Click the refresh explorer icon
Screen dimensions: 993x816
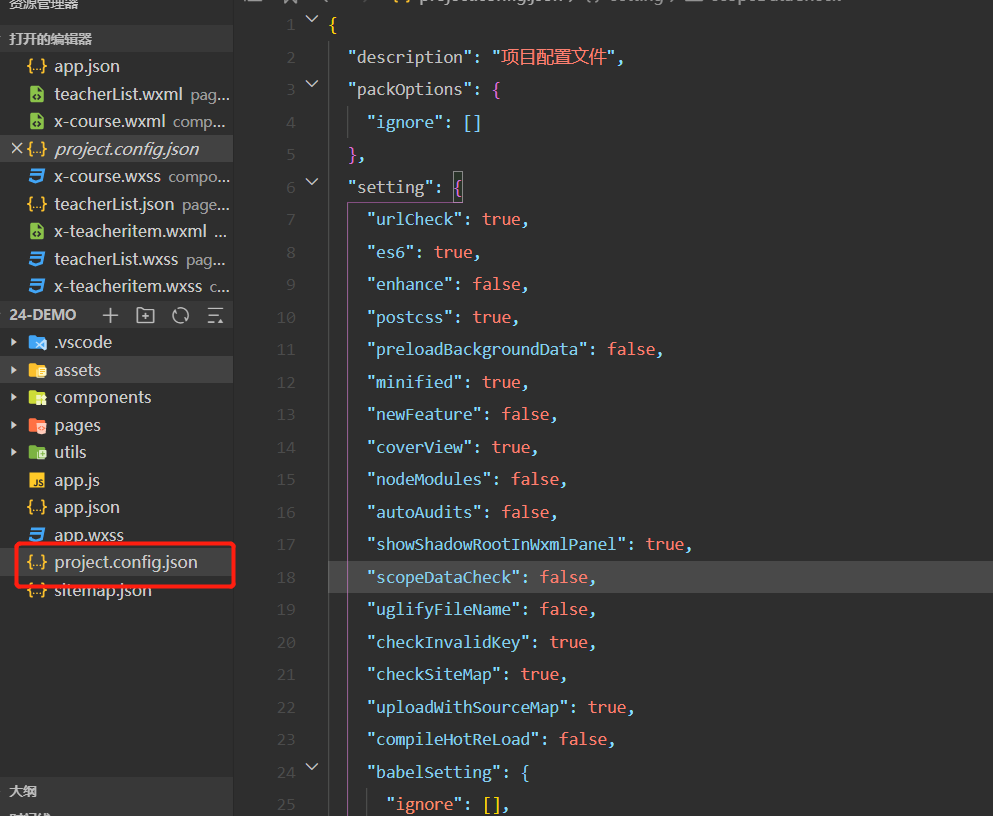coord(180,315)
